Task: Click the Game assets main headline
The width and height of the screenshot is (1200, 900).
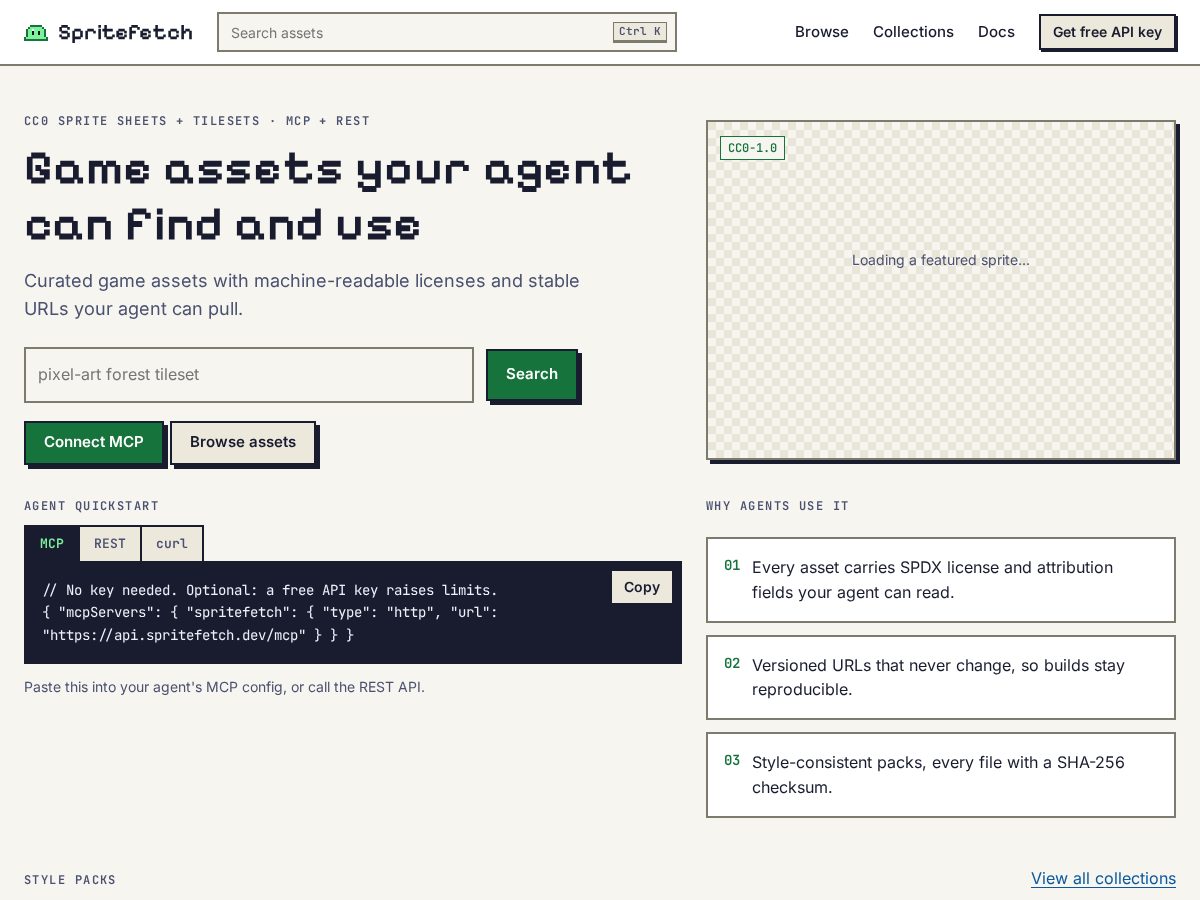Action: (328, 197)
